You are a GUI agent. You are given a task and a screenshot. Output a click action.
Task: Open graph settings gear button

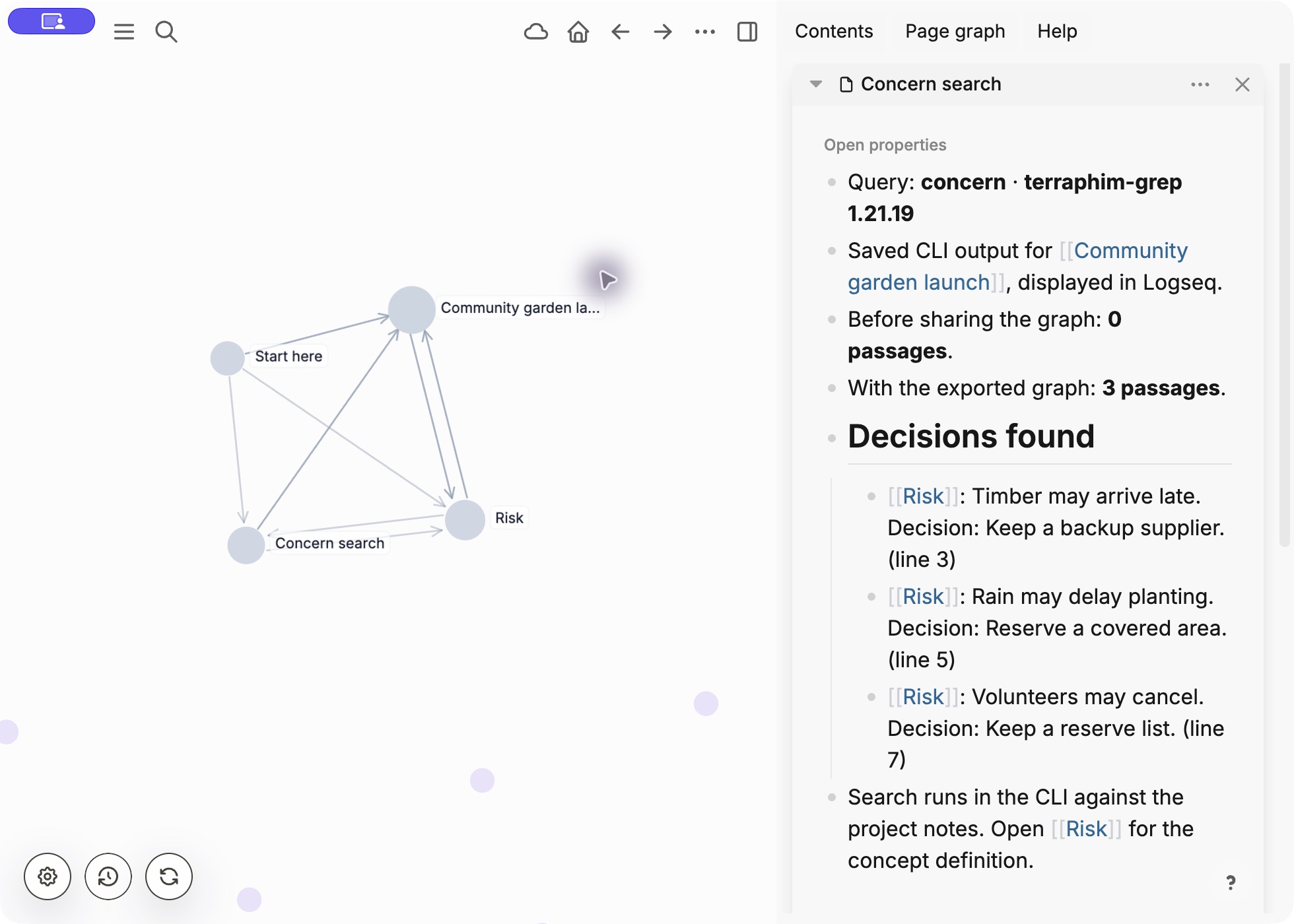click(48, 876)
